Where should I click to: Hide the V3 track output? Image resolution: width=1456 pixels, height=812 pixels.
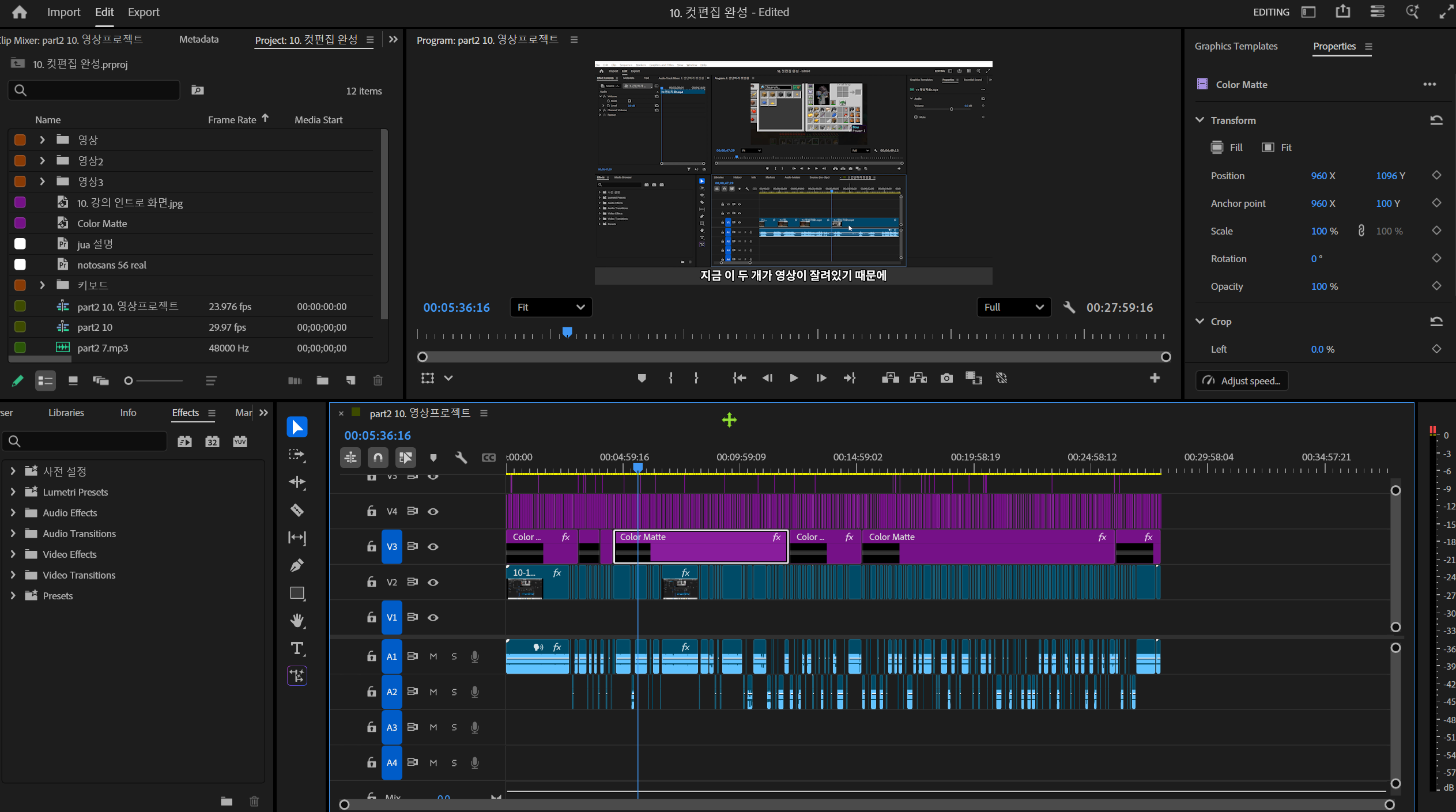[x=433, y=546]
